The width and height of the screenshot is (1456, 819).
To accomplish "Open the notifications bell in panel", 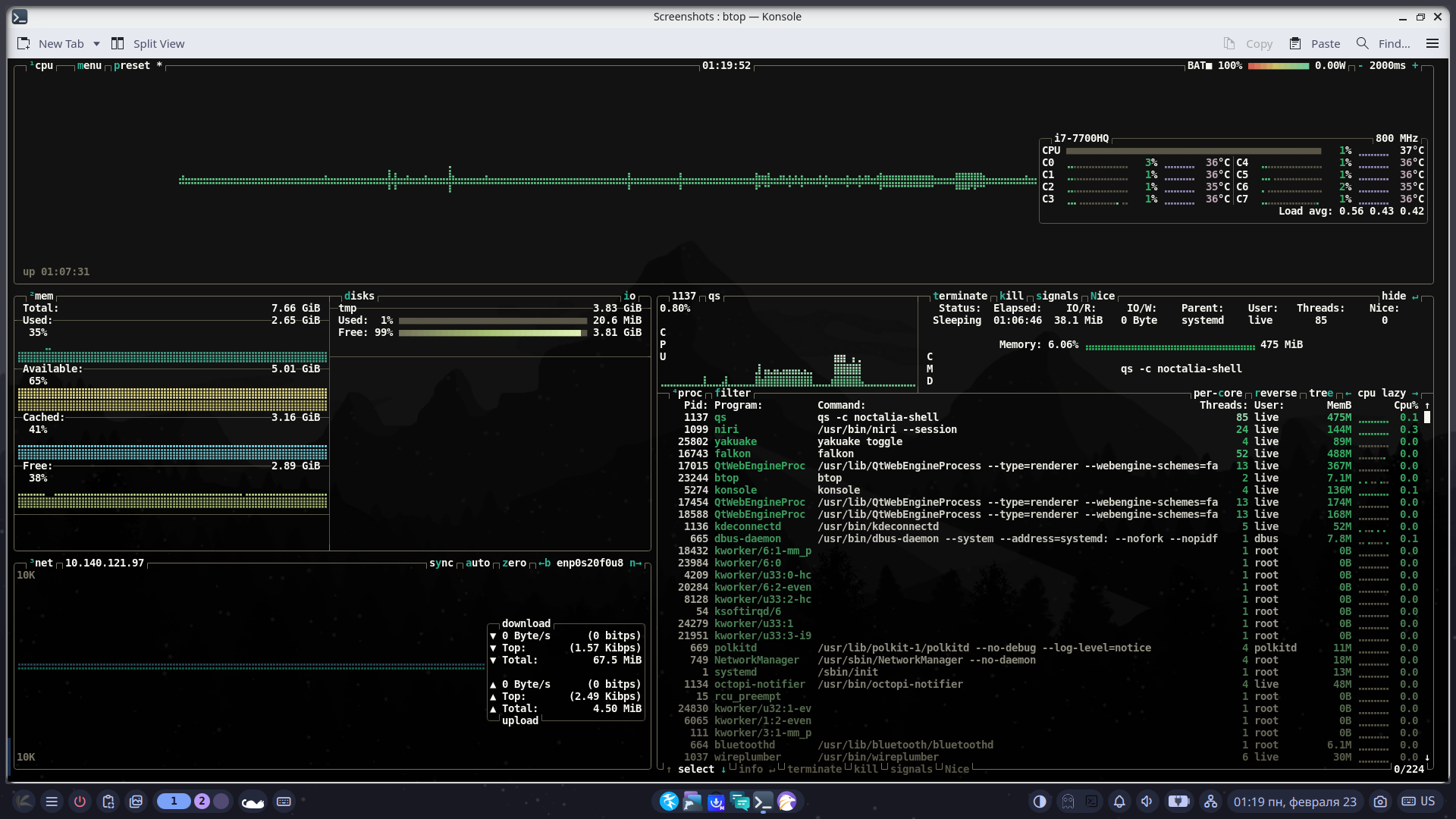I will 1119,802.
